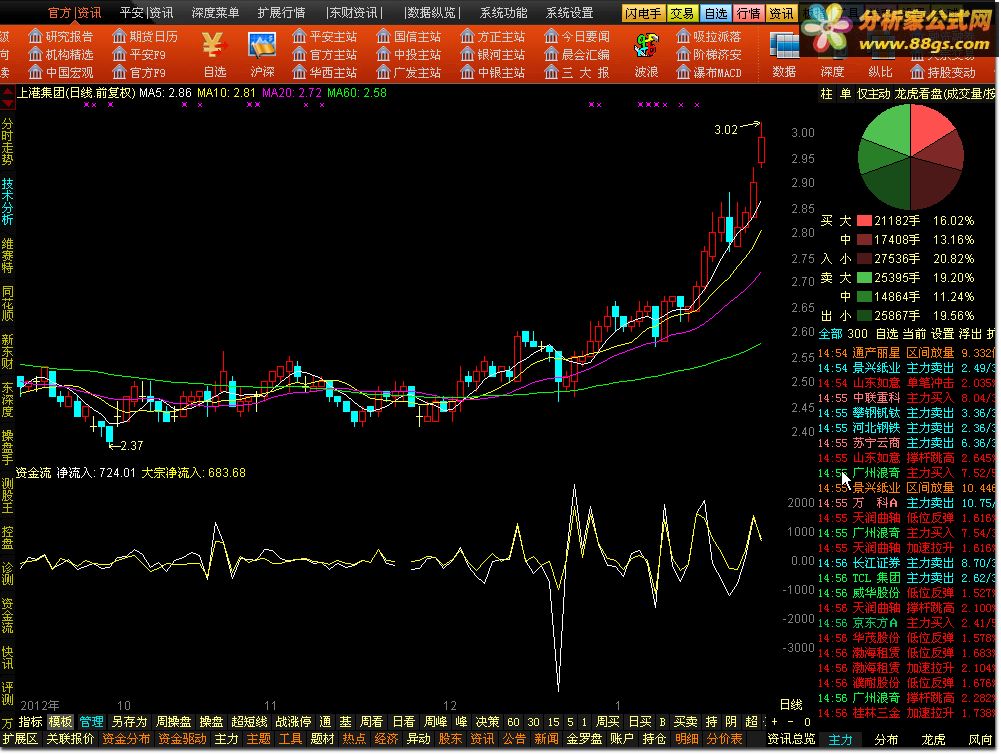The image size is (1001, 754).
Task: Click the 闪电手 button
Action: 643,13
